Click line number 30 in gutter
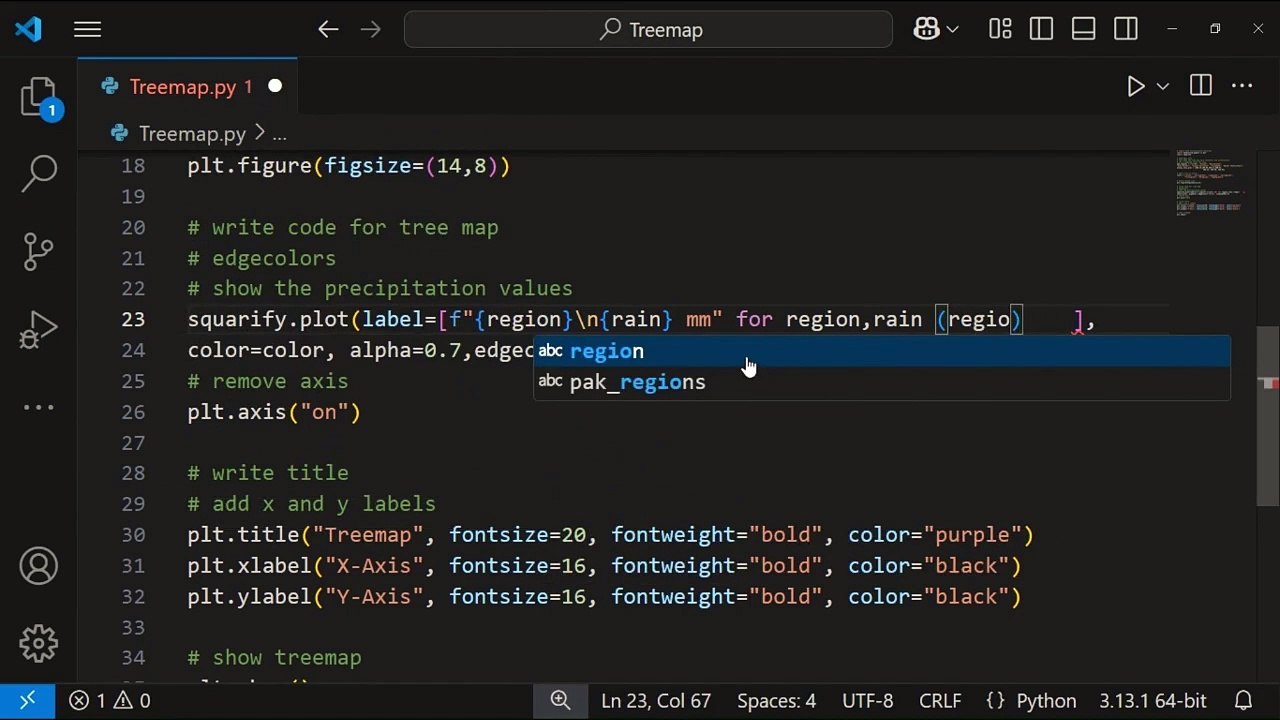 (x=133, y=535)
